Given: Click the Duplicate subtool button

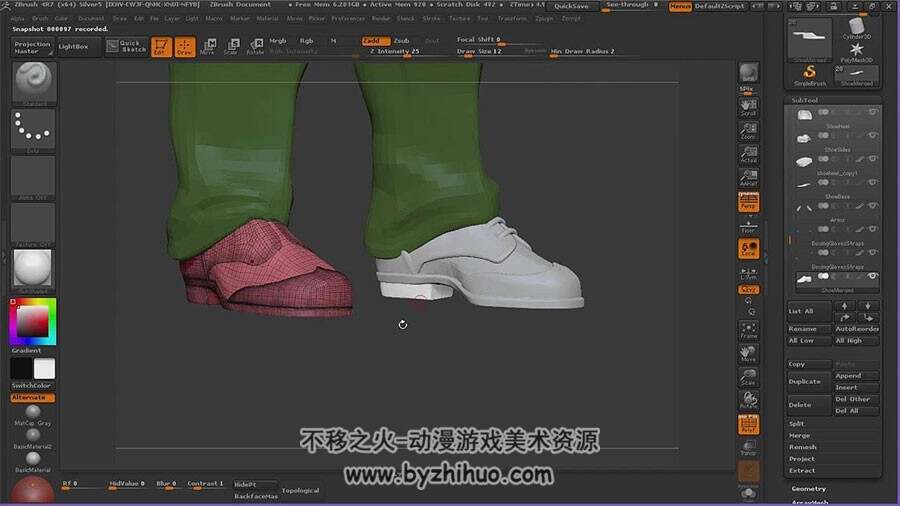Looking at the screenshot, I should (x=809, y=382).
